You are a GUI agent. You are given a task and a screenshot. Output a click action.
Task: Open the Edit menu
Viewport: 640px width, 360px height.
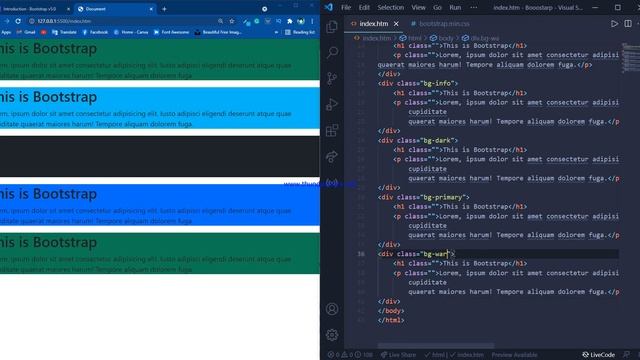[x=364, y=7]
